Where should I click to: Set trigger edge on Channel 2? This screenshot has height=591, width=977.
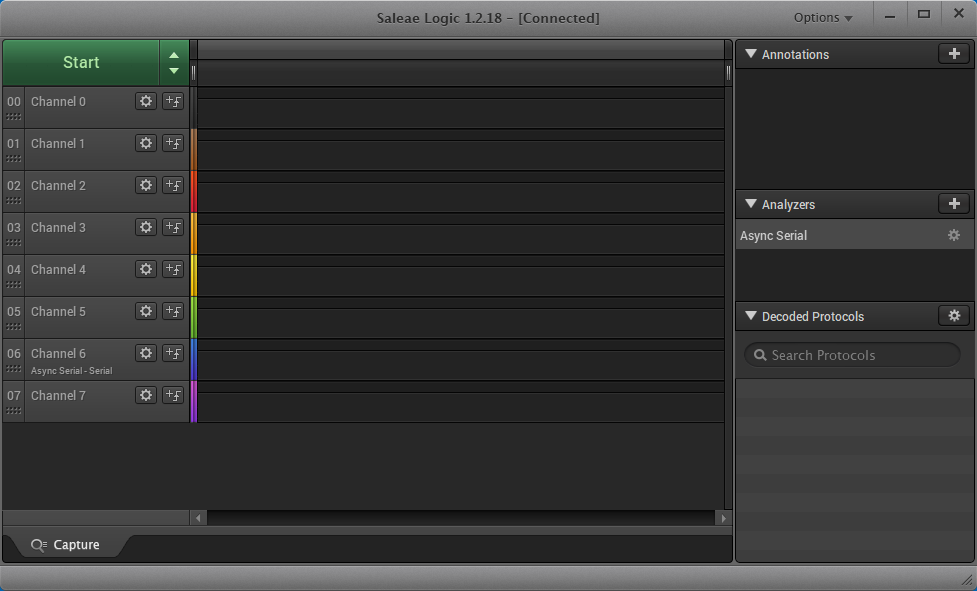(173, 186)
